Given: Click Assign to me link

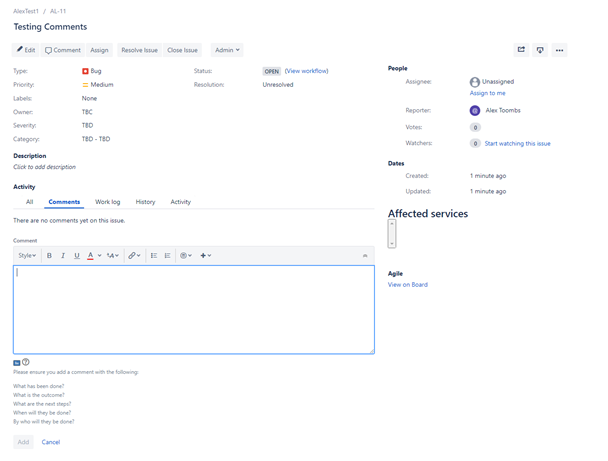Looking at the screenshot, I should (487, 93).
